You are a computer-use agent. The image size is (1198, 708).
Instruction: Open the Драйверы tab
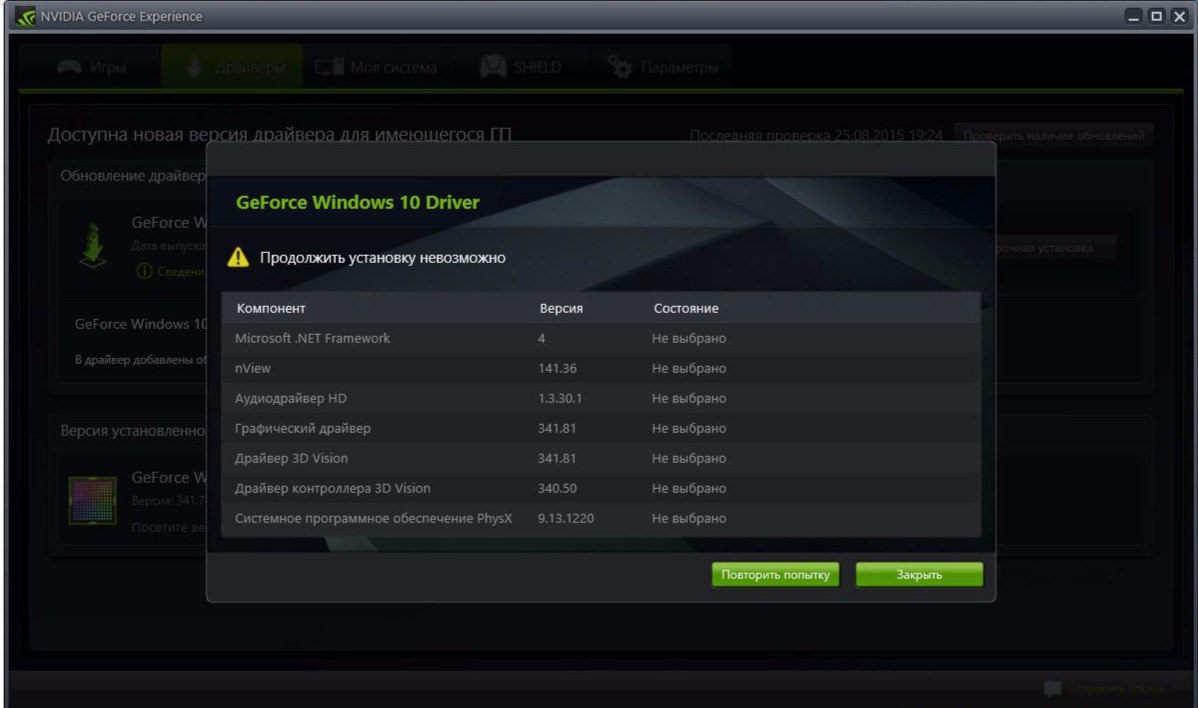(x=232, y=67)
